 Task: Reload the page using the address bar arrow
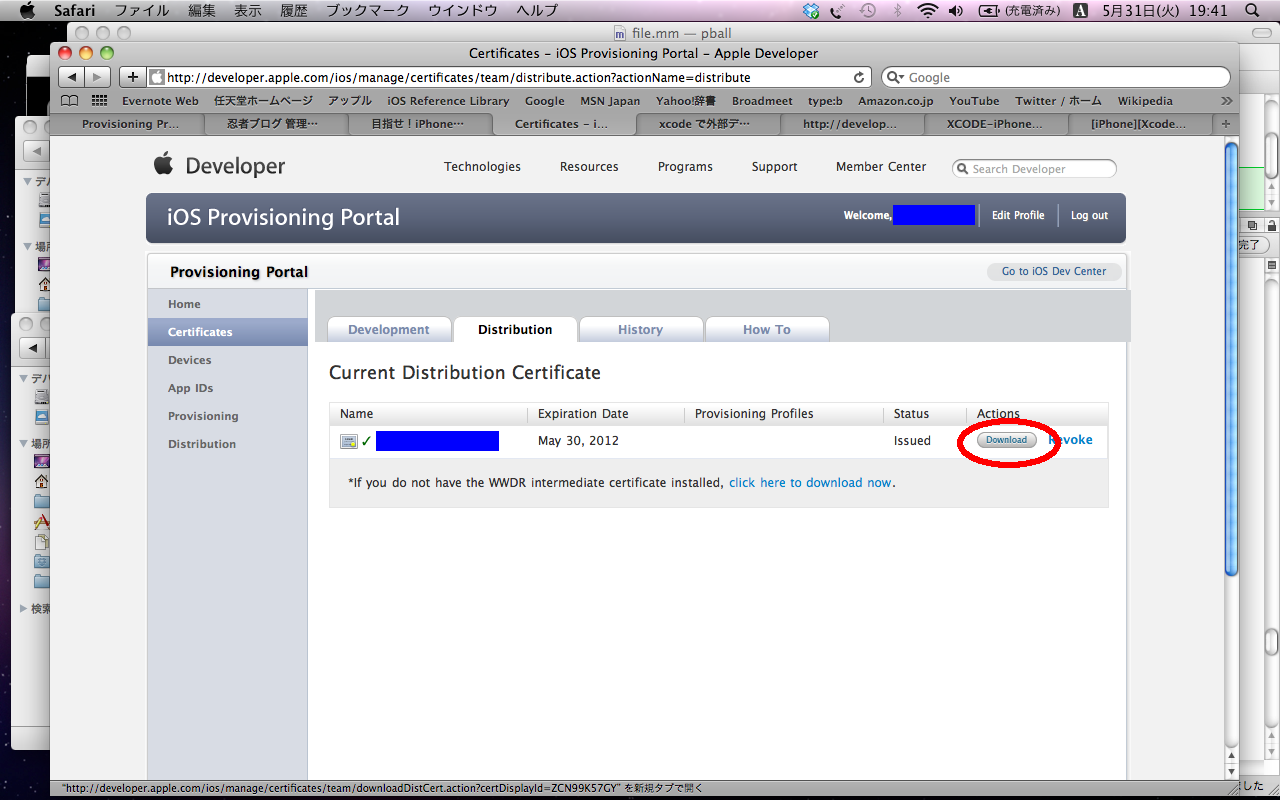(x=859, y=77)
